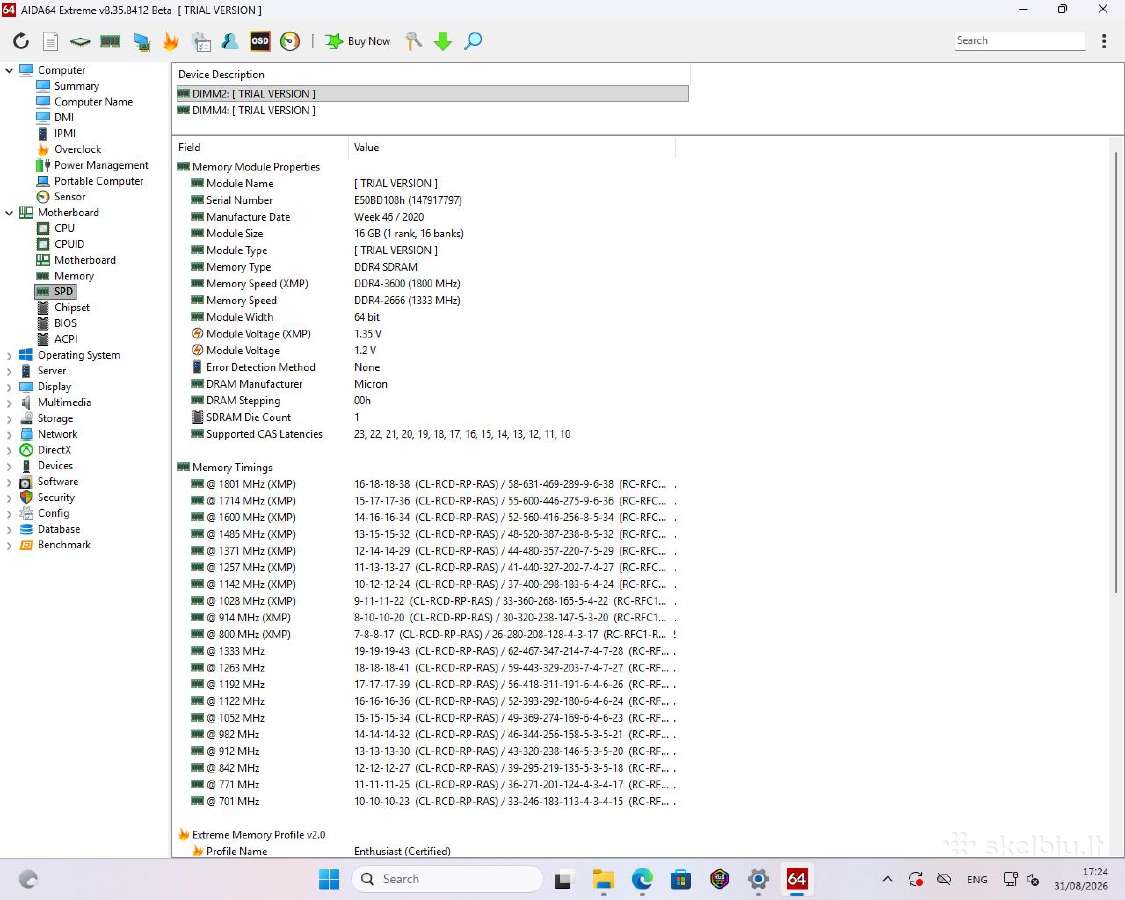This screenshot has height=900, width=1125.
Task: Open Power Management page
Action: [101, 165]
